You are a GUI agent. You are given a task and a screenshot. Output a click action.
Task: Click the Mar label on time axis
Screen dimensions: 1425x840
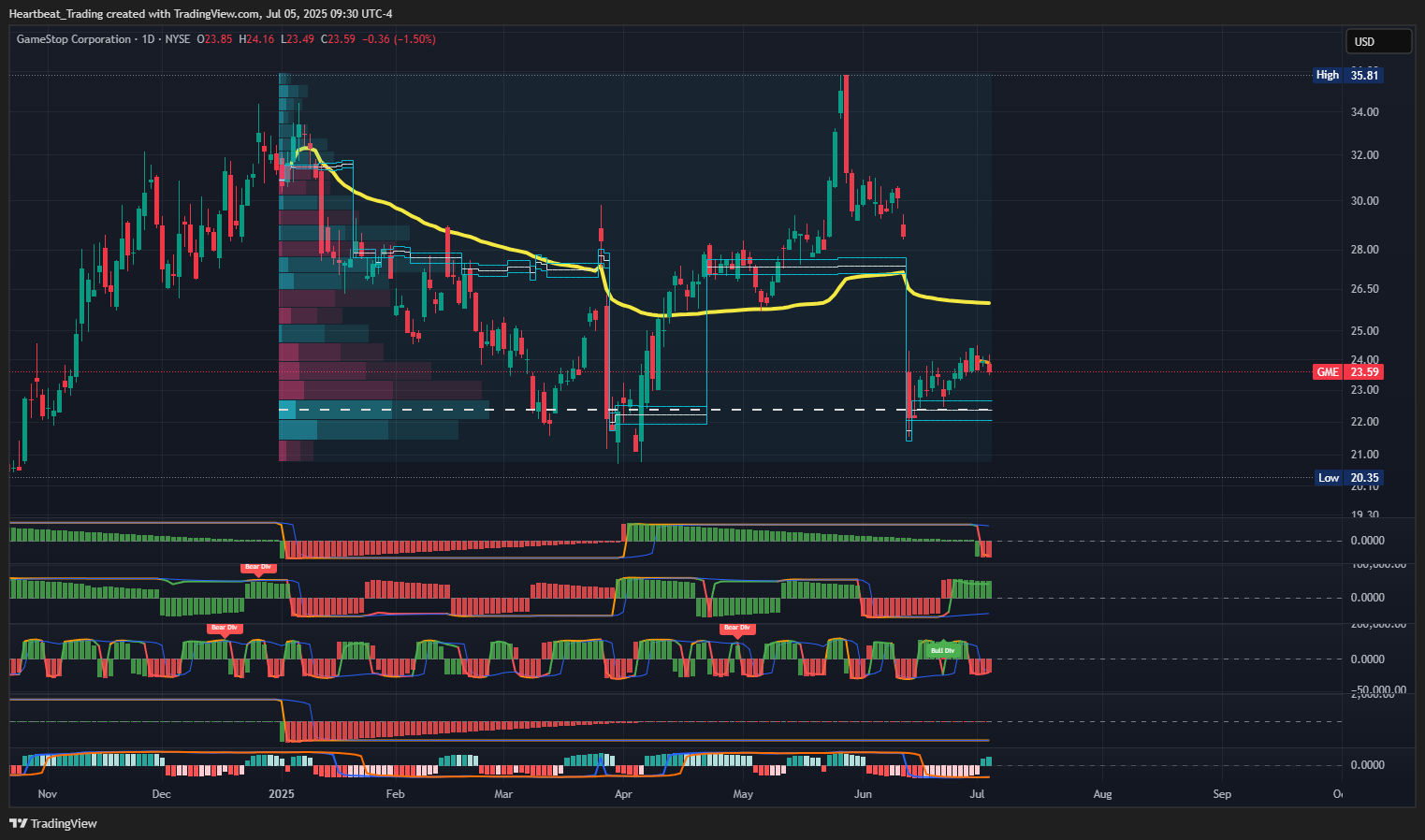click(x=504, y=794)
